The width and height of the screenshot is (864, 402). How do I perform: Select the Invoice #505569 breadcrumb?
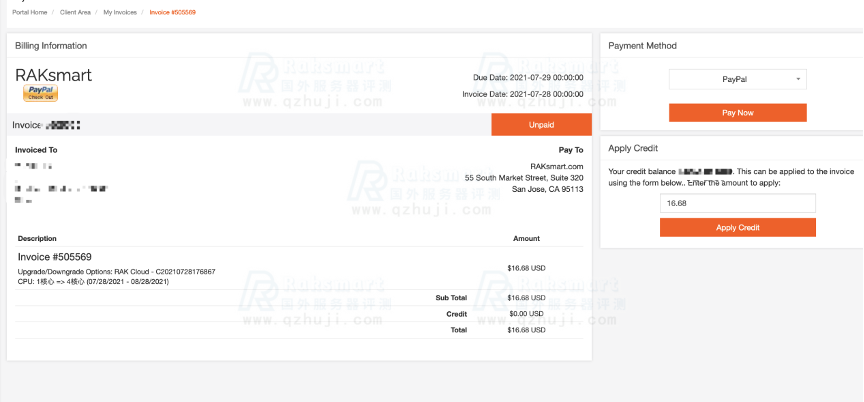(172, 12)
